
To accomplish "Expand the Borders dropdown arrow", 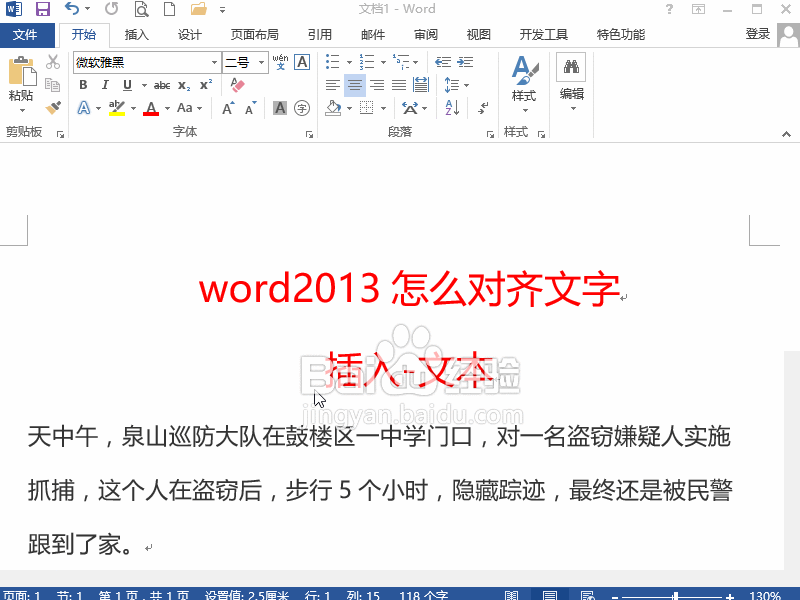I will [383, 108].
